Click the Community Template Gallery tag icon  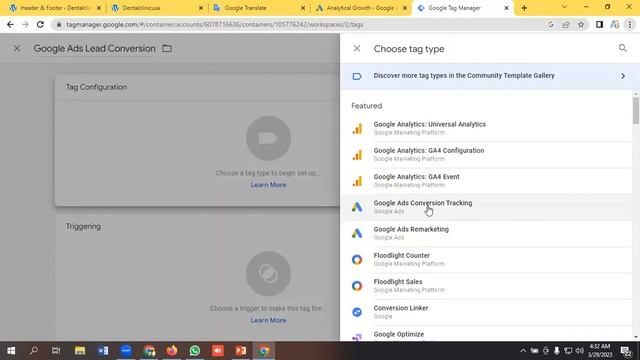click(x=357, y=76)
